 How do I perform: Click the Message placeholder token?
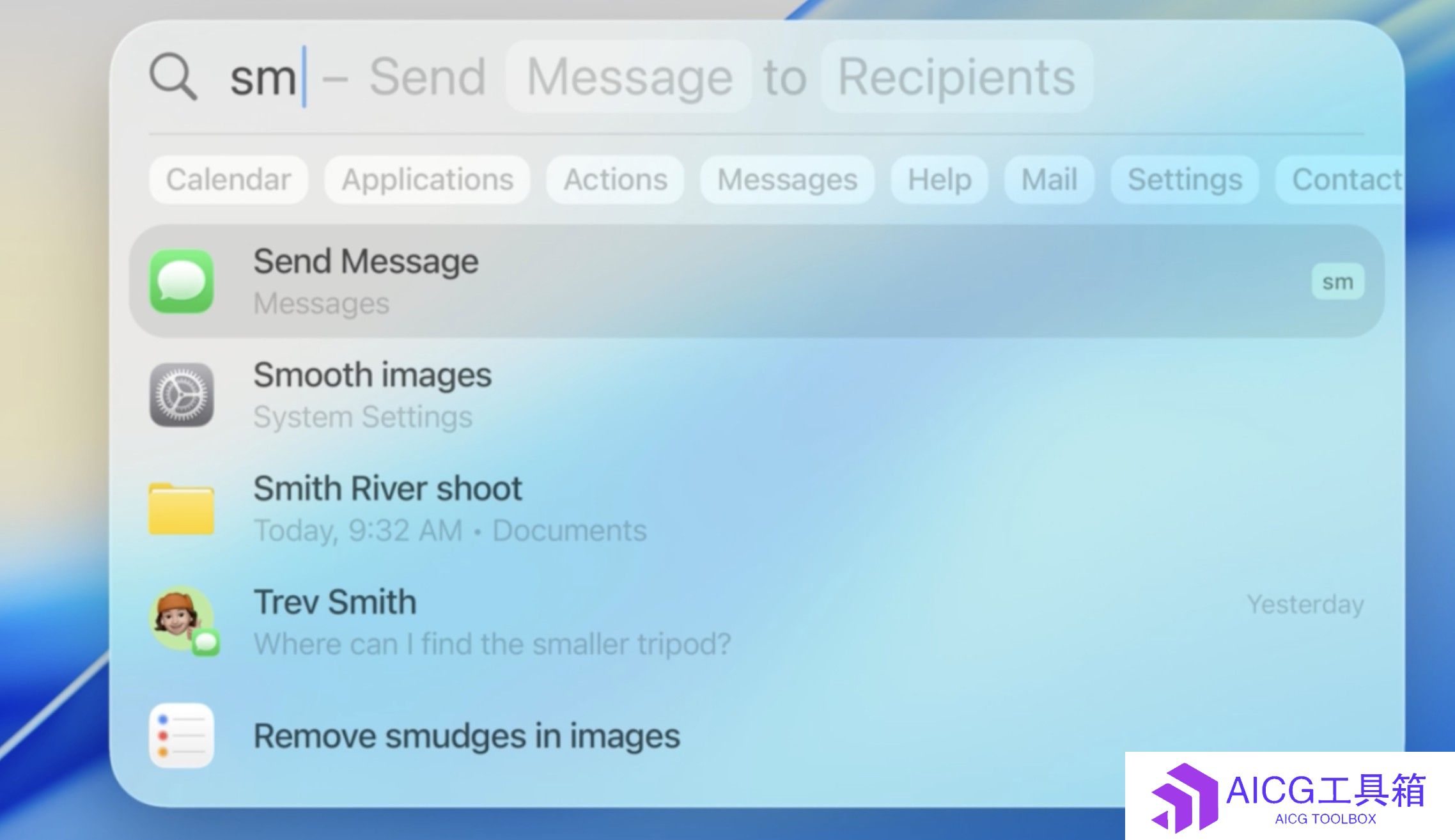629,77
